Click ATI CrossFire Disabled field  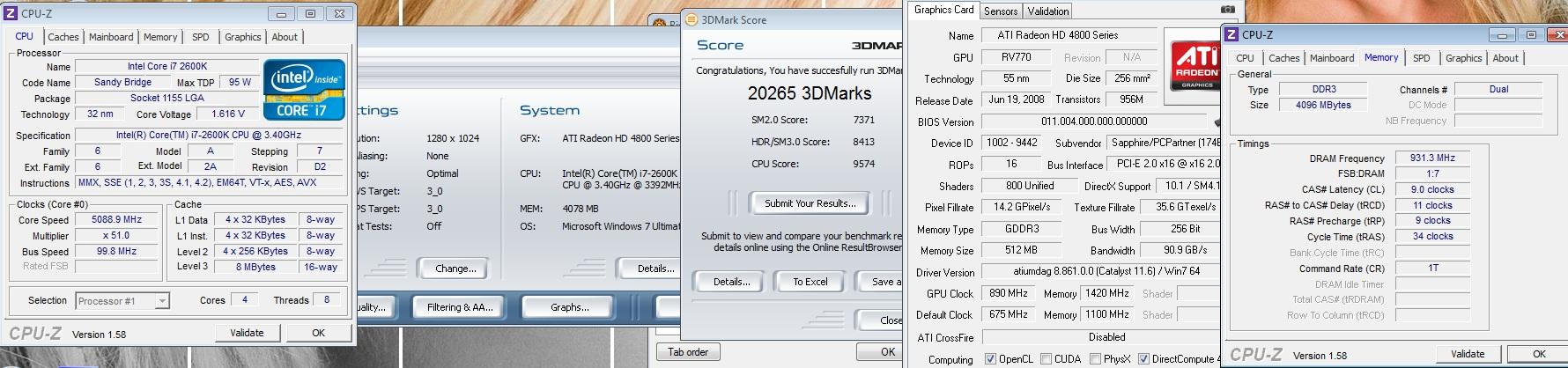click(1101, 337)
